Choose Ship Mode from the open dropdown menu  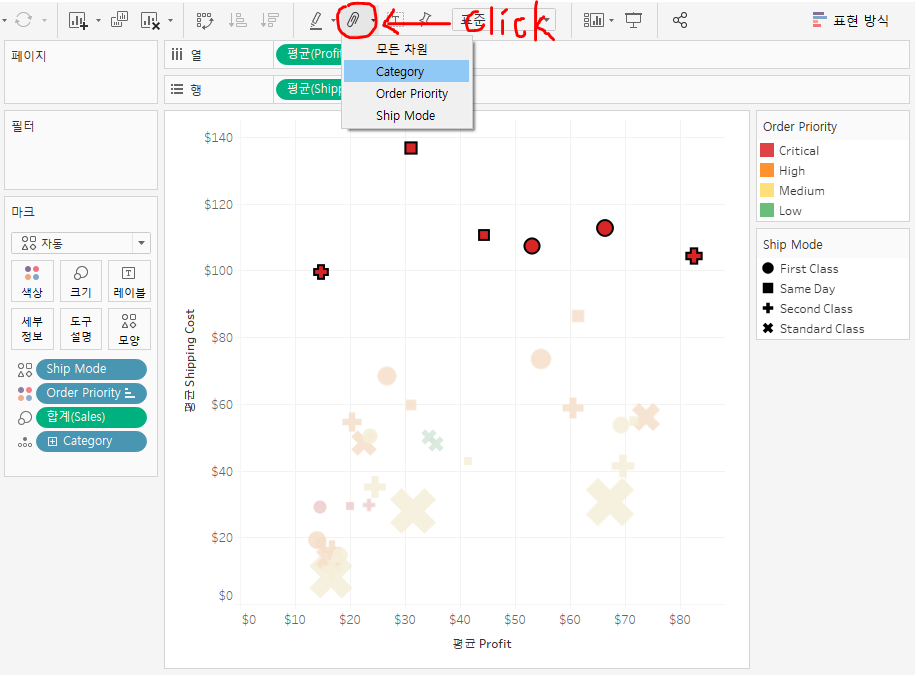click(x=406, y=116)
